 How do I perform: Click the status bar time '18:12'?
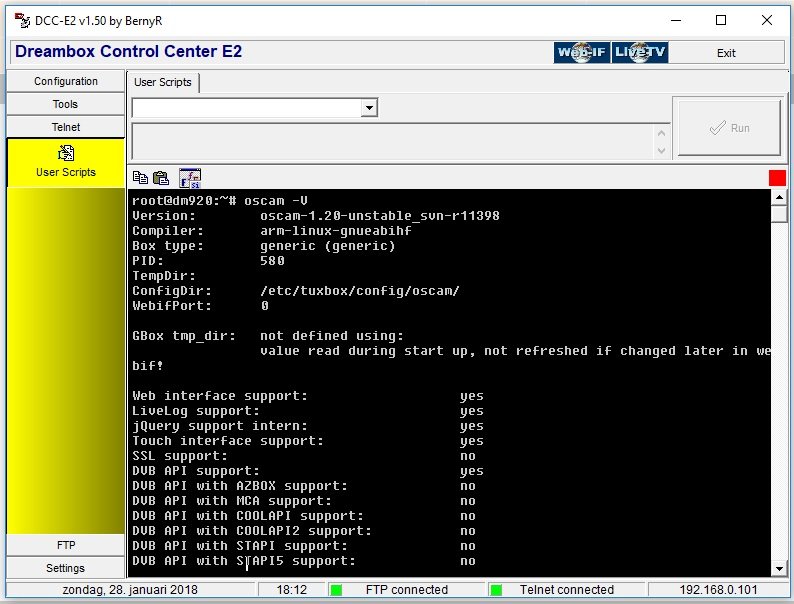click(x=292, y=590)
